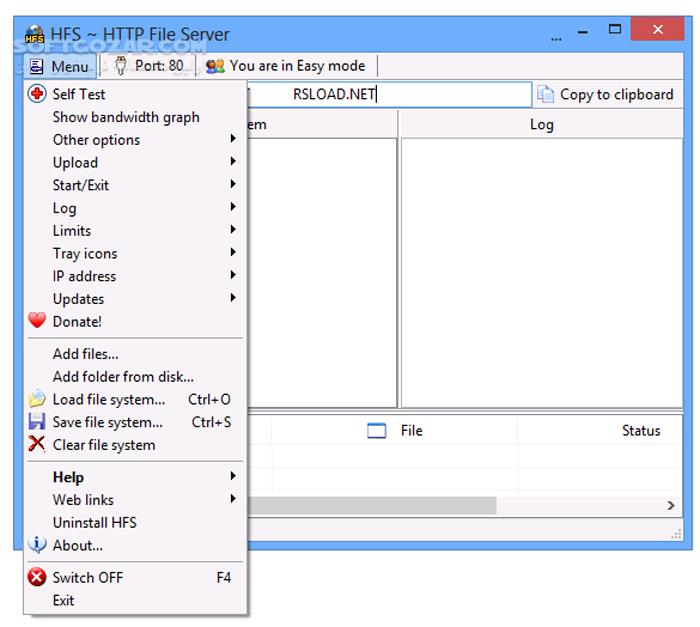Toggle You are in Easy mode button

[x=287, y=66]
